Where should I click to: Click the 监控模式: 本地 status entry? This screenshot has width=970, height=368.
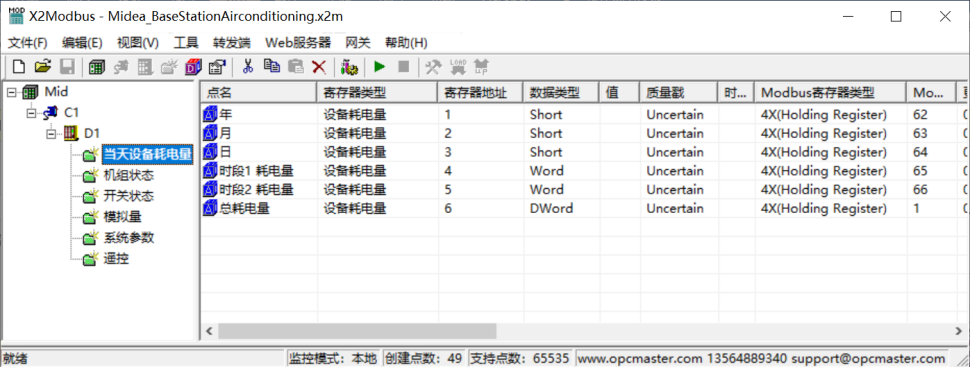333,359
